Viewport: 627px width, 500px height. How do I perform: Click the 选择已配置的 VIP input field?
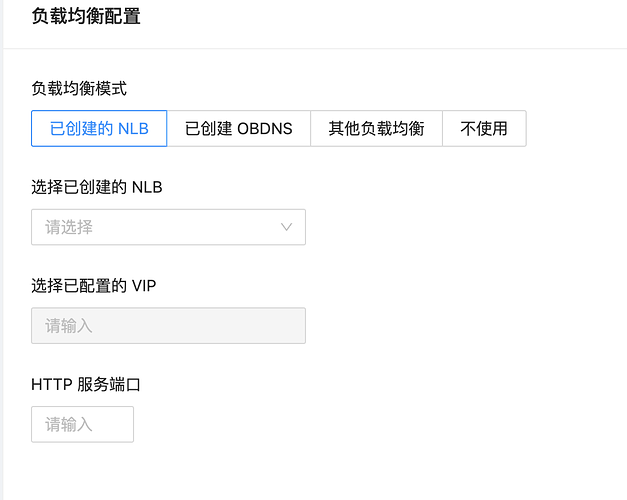coord(168,326)
